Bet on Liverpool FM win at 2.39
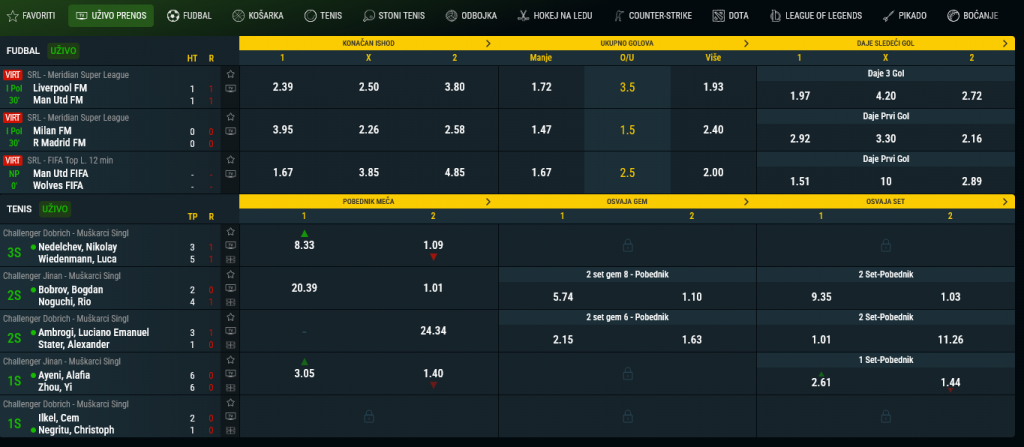This screenshot has height=447, width=1024. coord(282,88)
